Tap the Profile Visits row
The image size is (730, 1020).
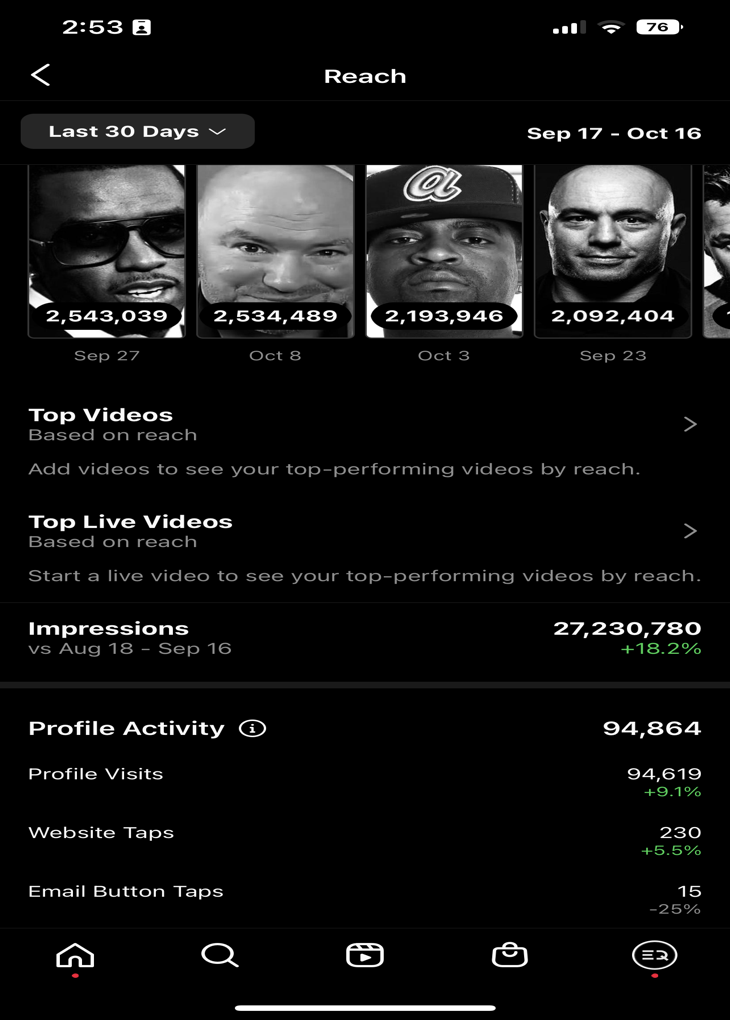(365, 781)
